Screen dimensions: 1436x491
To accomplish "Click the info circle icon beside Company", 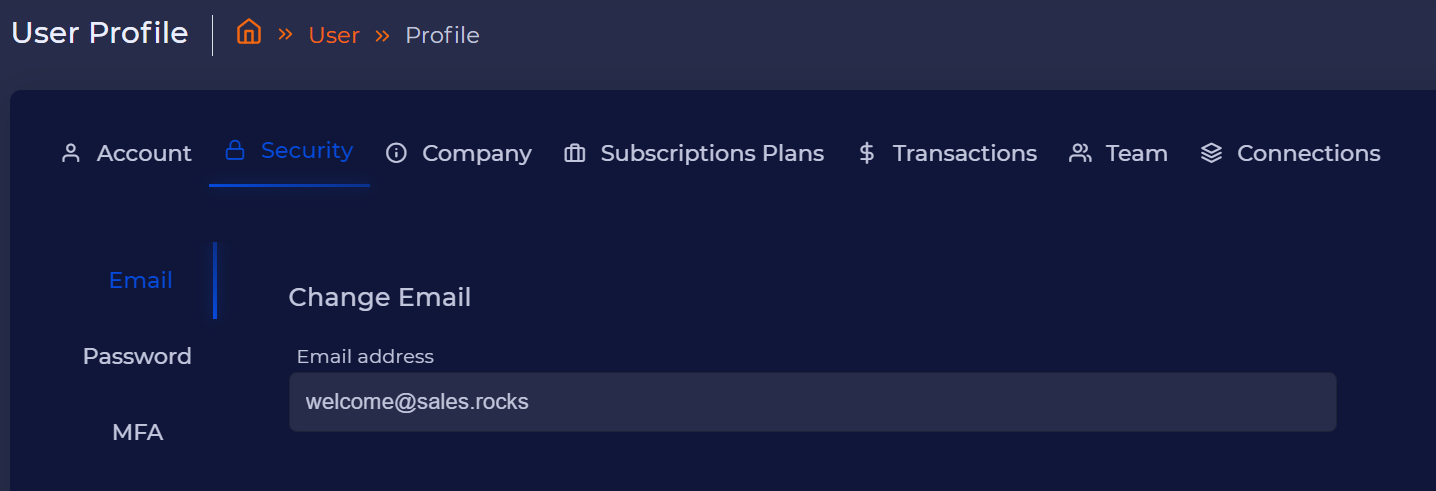I will click(396, 153).
